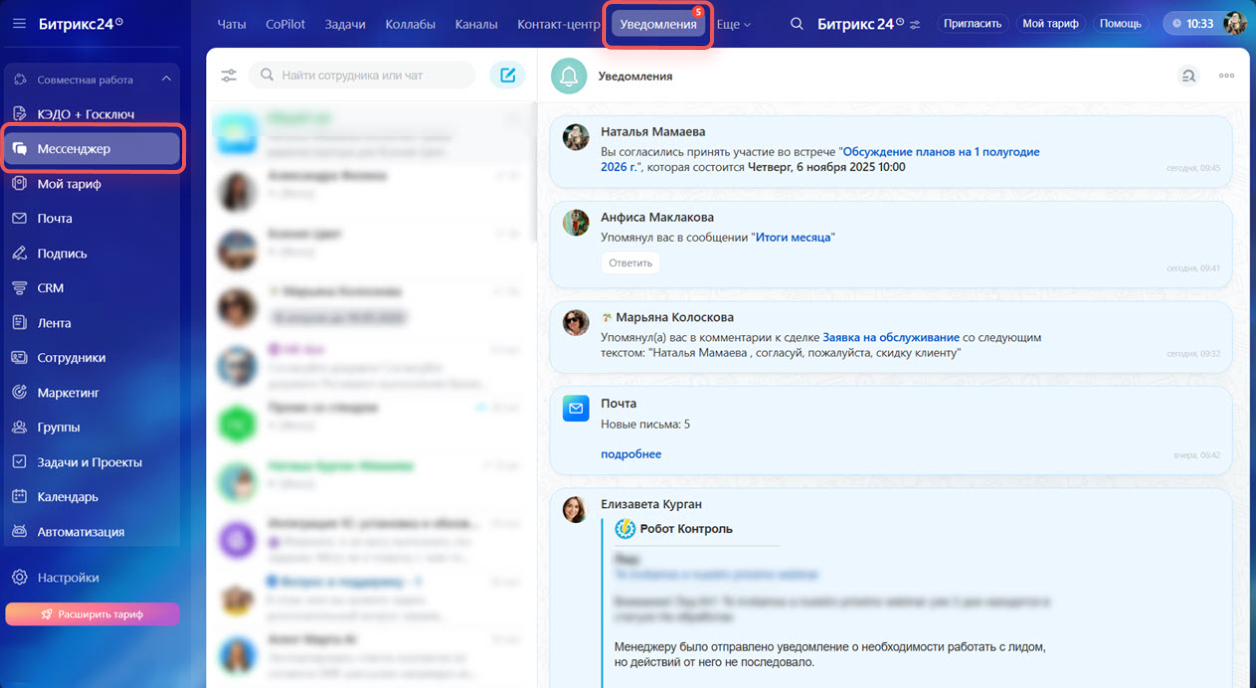Screen dimensions: 1256x688
Task: Click the new chat compose icon
Action: click(507, 75)
